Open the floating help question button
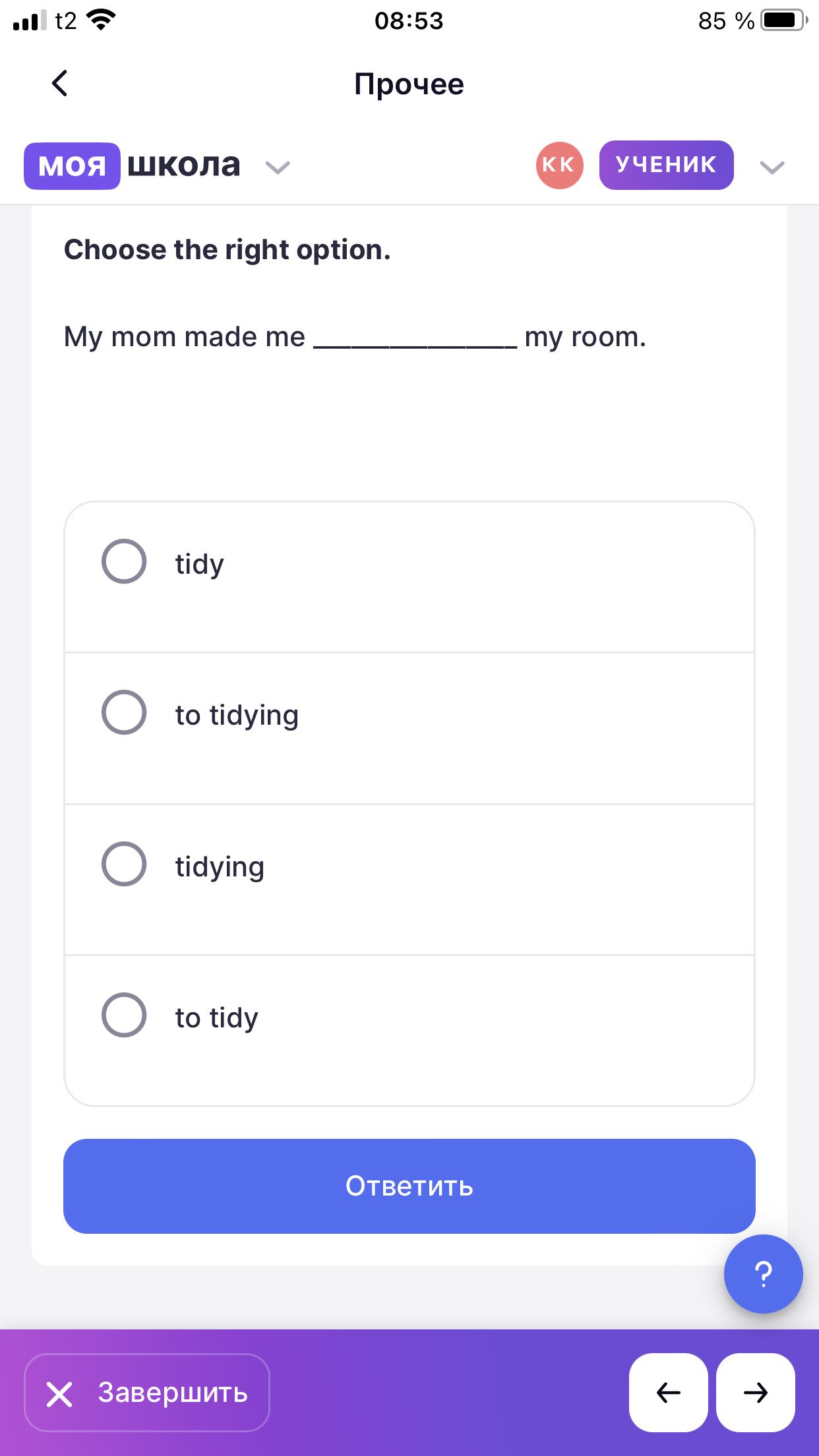The height and width of the screenshot is (1456, 819). point(763,1273)
